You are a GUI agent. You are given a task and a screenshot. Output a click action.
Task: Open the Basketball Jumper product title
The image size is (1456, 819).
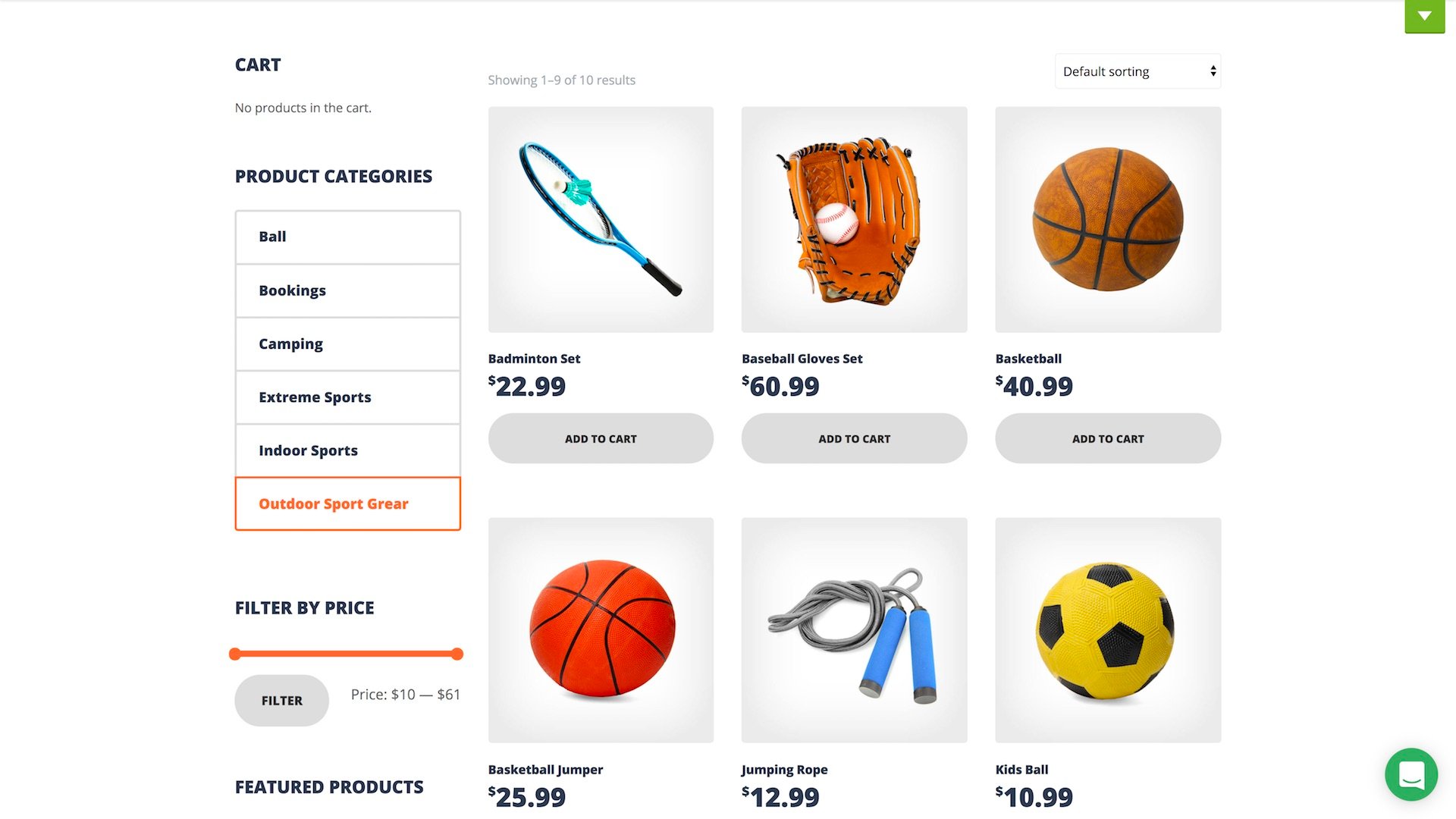coord(545,770)
